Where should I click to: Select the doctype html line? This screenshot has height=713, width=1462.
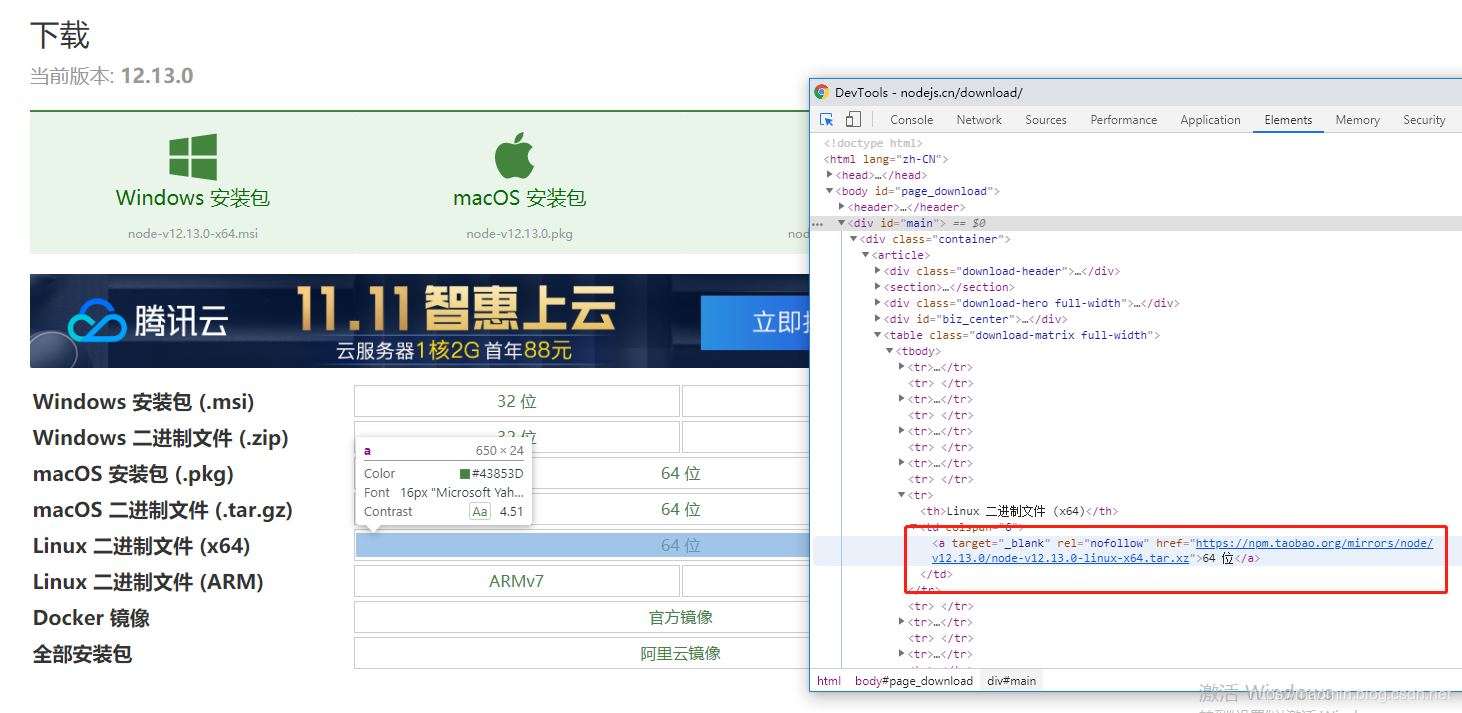click(873, 143)
